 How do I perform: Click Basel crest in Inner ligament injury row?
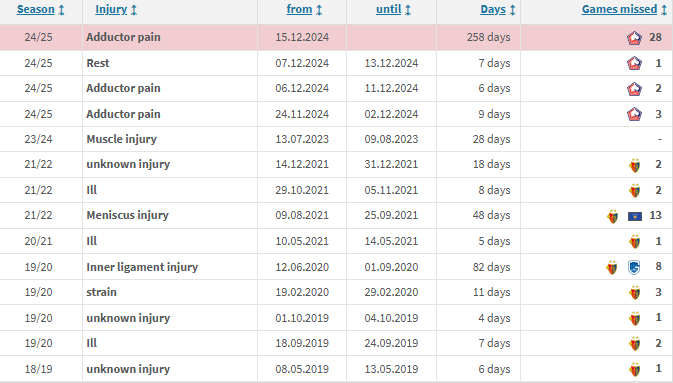pos(612,267)
